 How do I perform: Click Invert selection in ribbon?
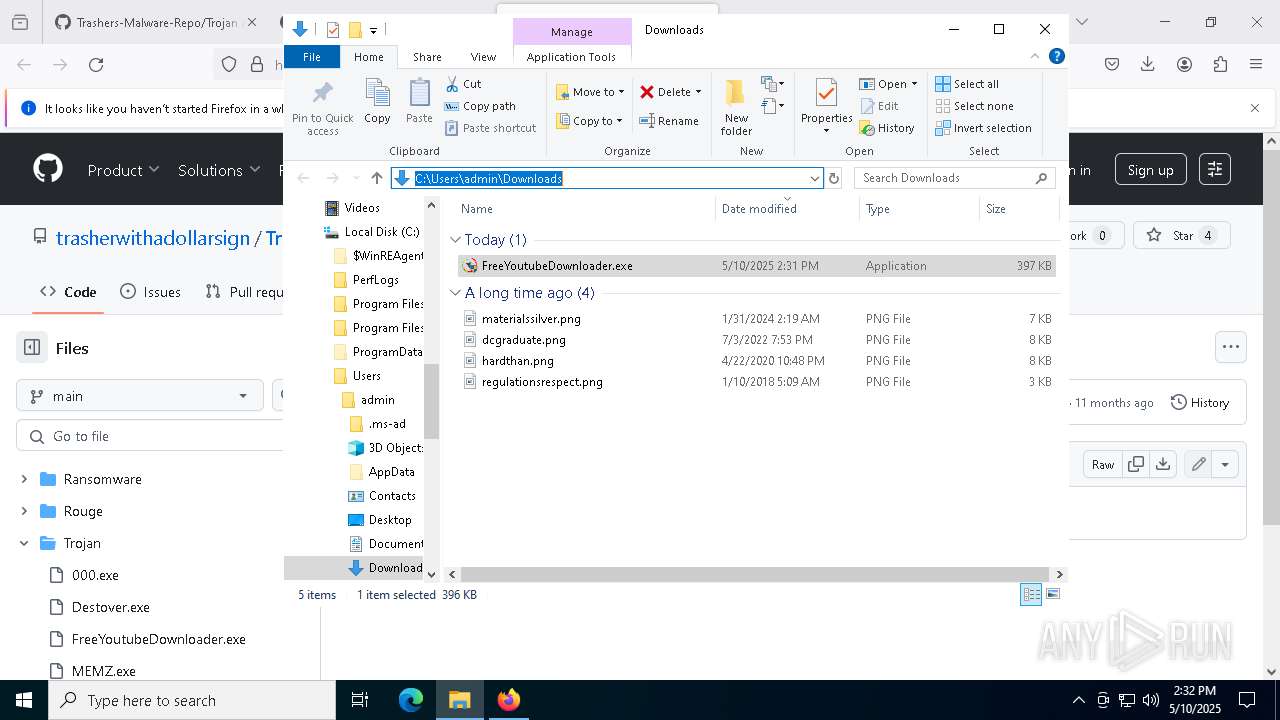983,128
